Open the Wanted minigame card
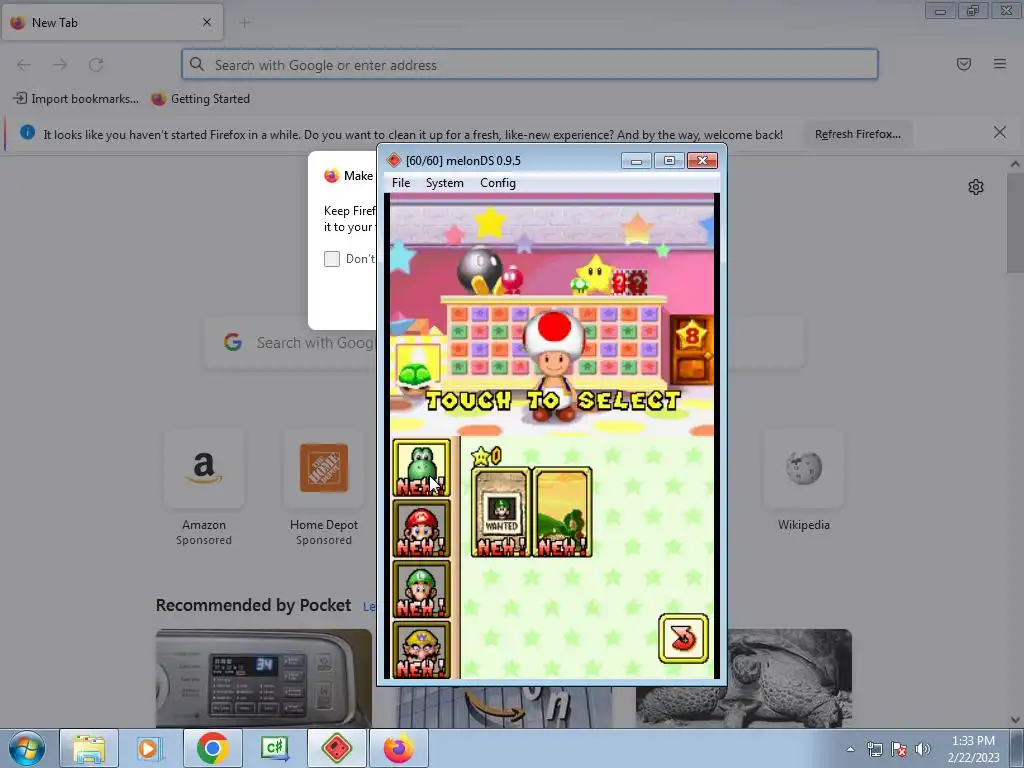 [501, 512]
